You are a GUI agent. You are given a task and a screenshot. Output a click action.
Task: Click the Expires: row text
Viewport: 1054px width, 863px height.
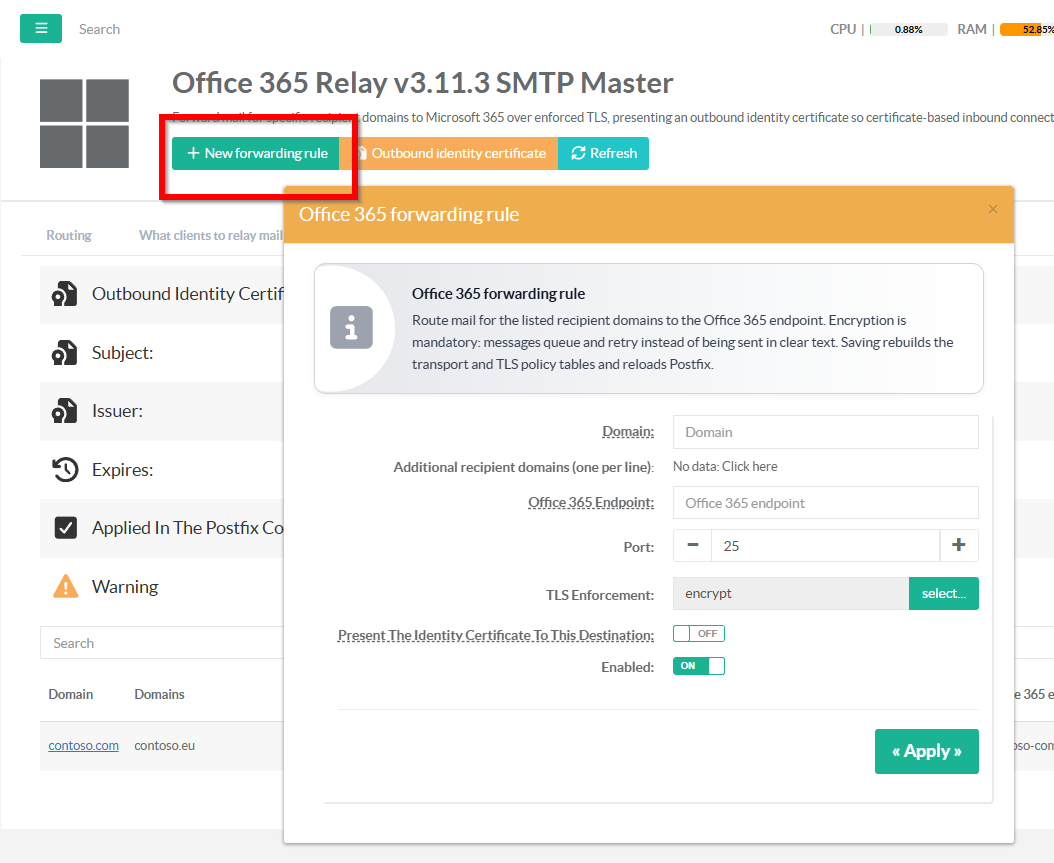[x=122, y=469]
